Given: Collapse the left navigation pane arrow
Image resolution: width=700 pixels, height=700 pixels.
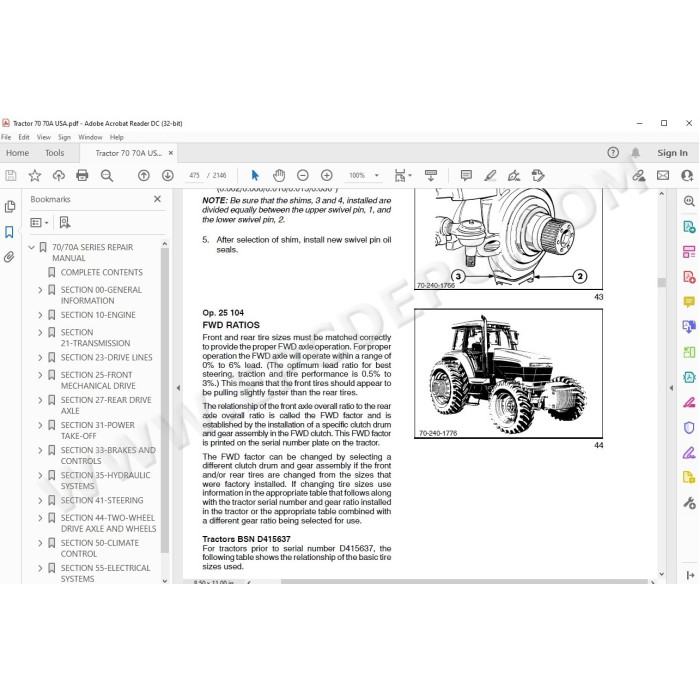Looking at the screenshot, I should click(x=178, y=388).
